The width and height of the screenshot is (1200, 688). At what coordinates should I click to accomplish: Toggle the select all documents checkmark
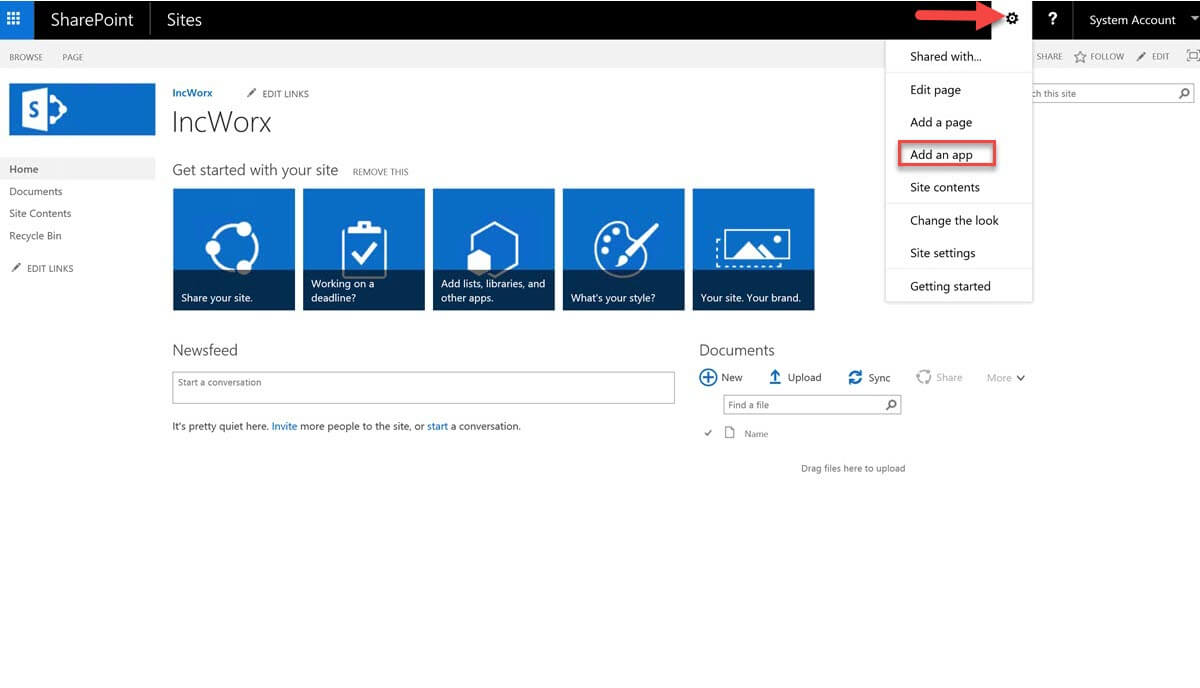708,433
